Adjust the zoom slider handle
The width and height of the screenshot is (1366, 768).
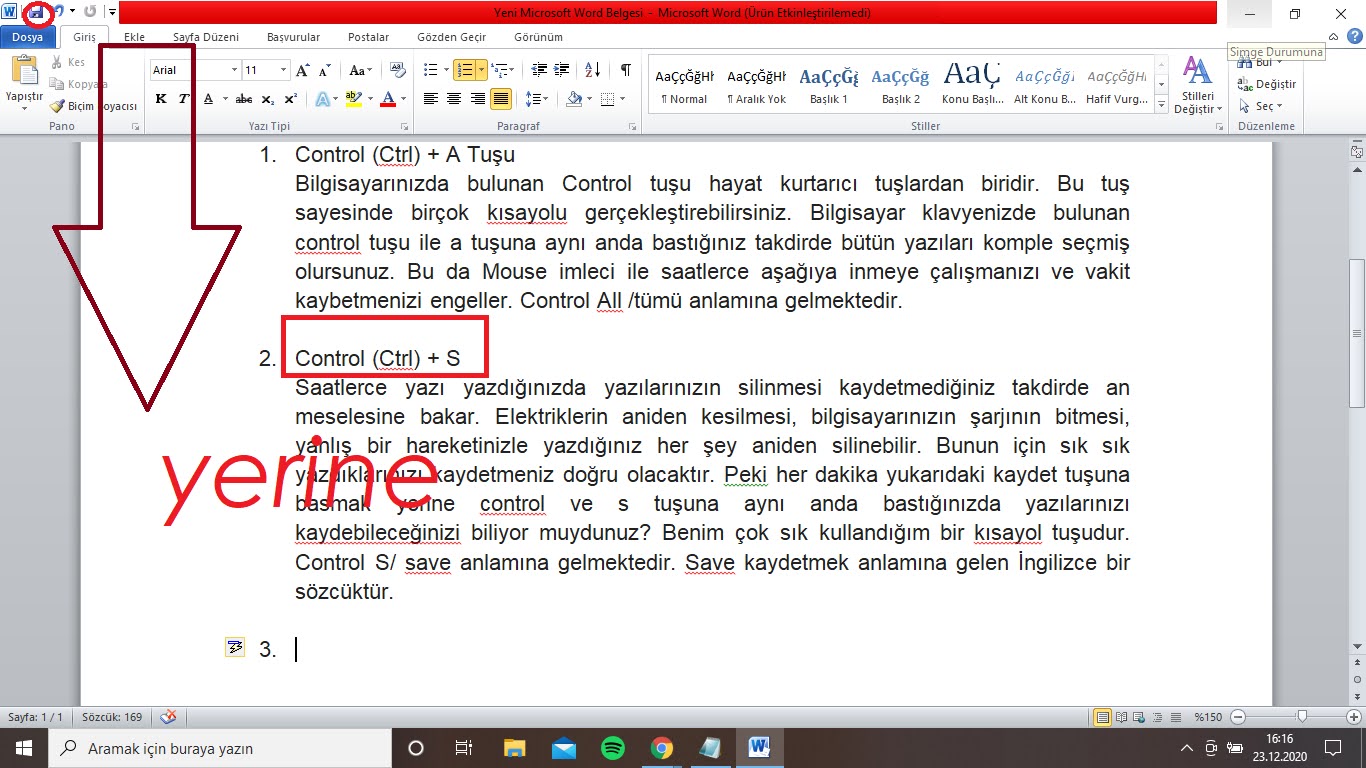pyautogui.click(x=1302, y=717)
